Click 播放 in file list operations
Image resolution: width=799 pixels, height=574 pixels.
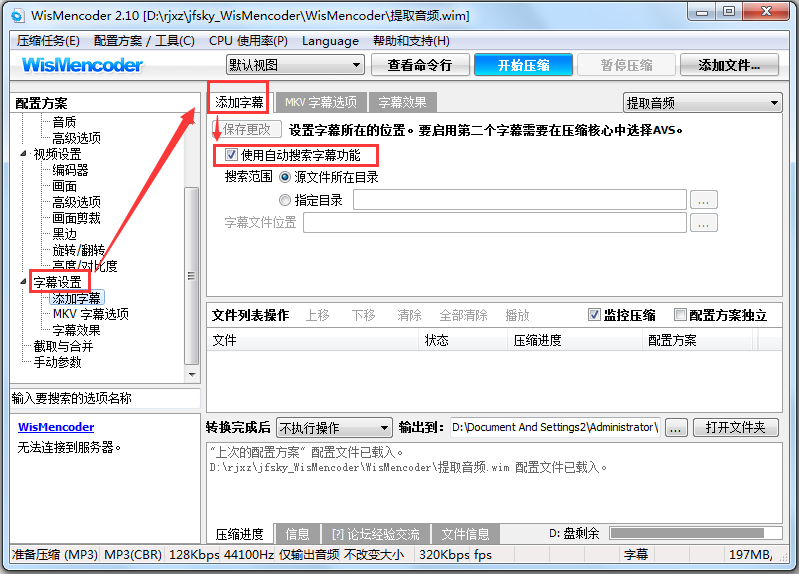point(517,315)
